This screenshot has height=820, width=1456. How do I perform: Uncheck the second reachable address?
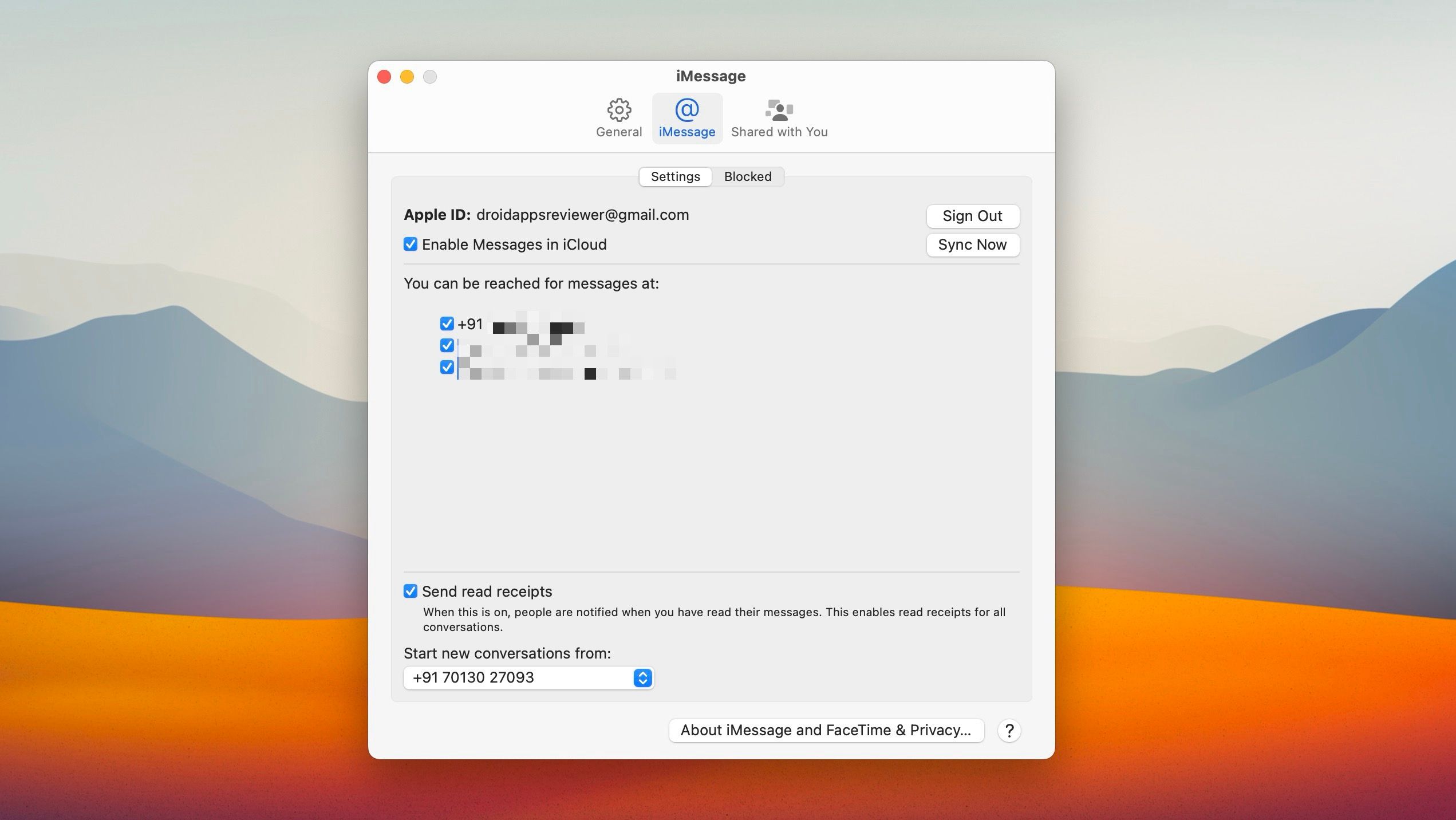click(x=447, y=345)
